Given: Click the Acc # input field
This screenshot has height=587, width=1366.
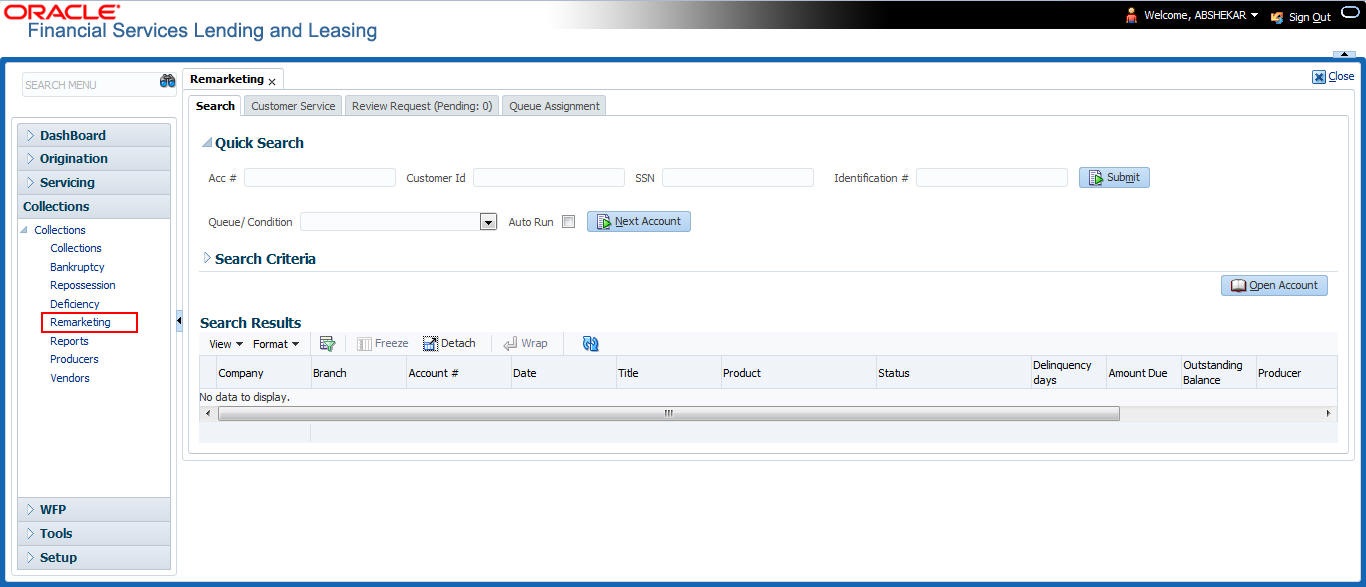Looking at the screenshot, I should (x=320, y=178).
